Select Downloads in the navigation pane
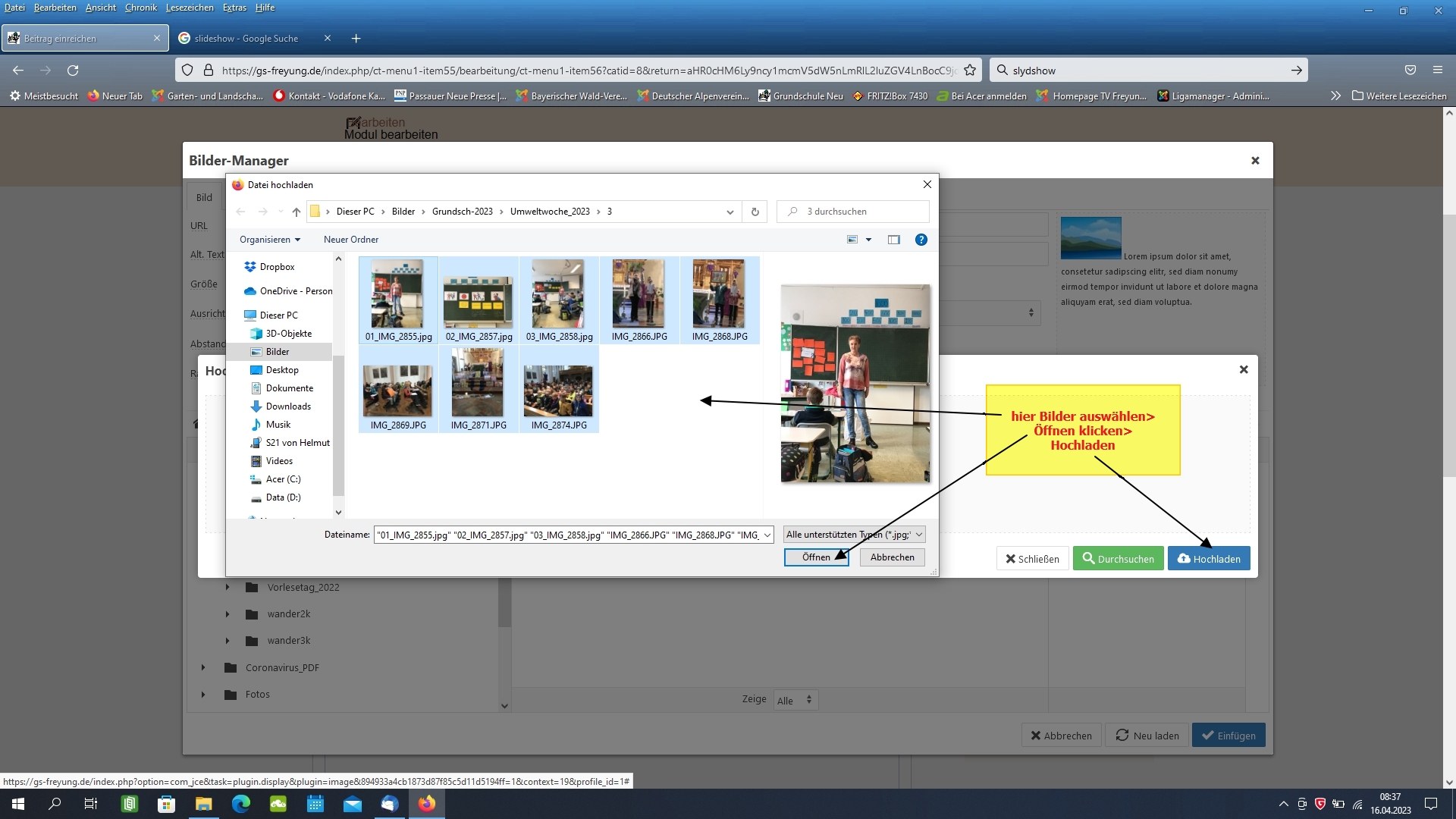Image resolution: width=1456 pixels, height=819 pixels. click(287, 406)
